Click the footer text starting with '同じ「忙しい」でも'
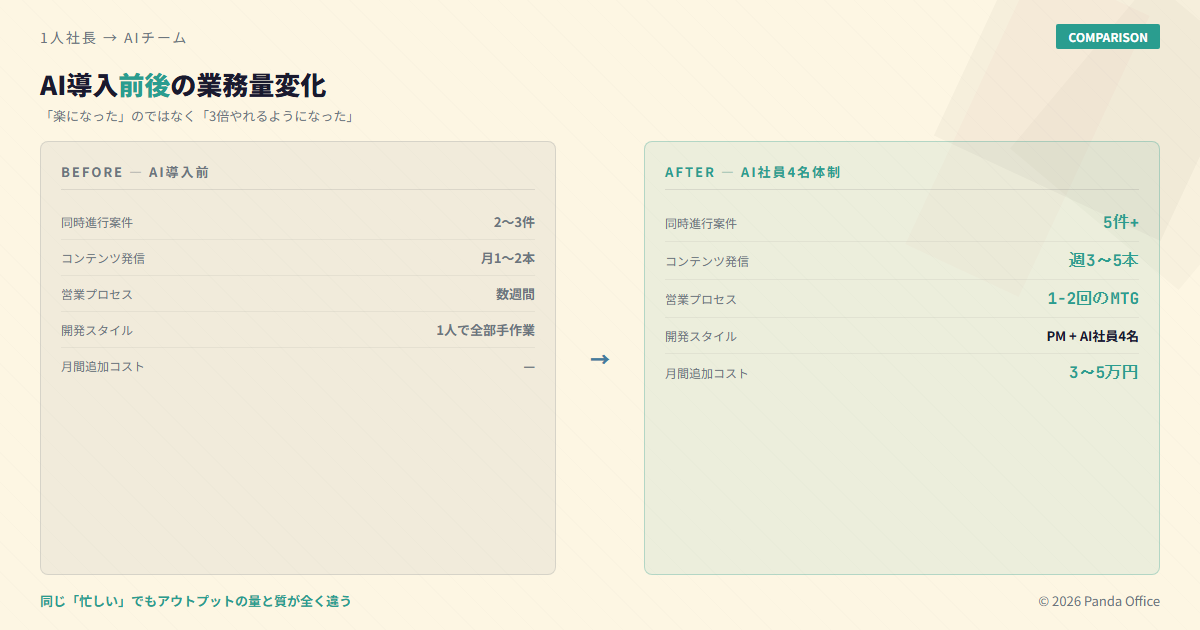Screen dimensions: 1200x630 tap(196, 601)
